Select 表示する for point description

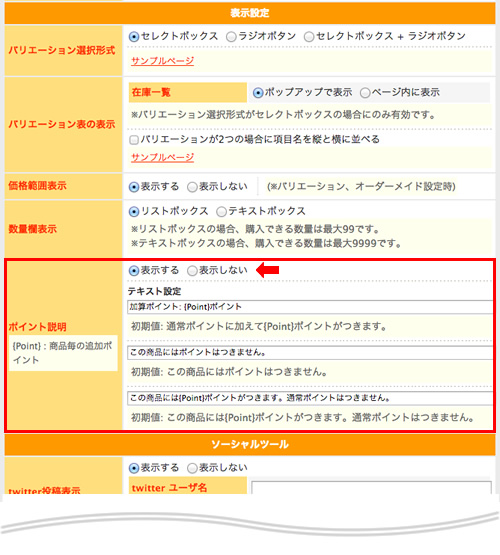[x=134, y=271]
